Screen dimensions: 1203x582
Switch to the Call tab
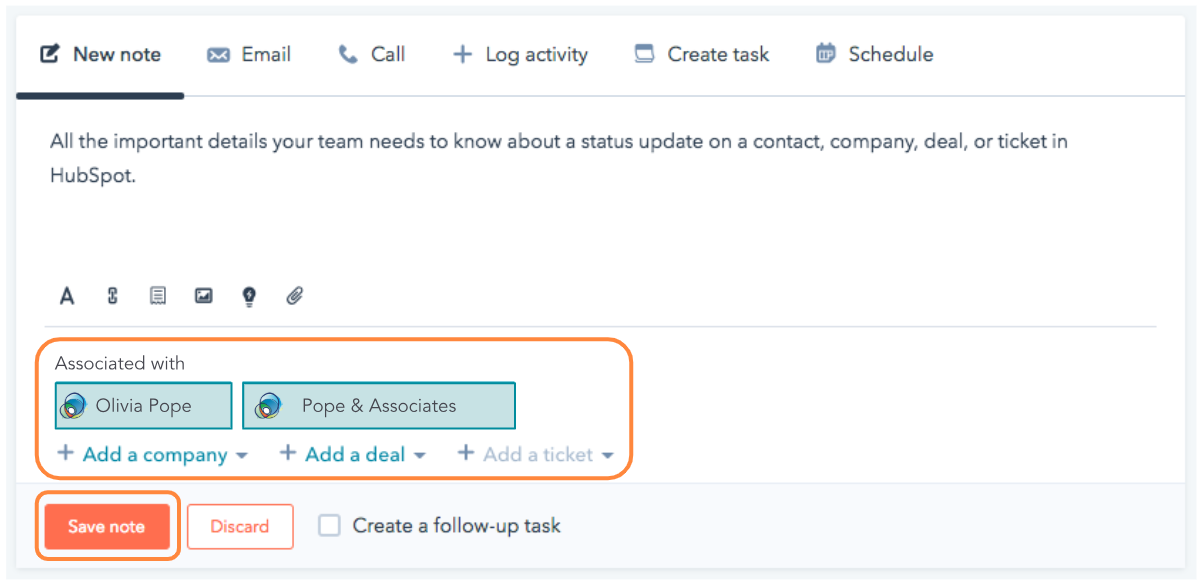tap(371, 54)
